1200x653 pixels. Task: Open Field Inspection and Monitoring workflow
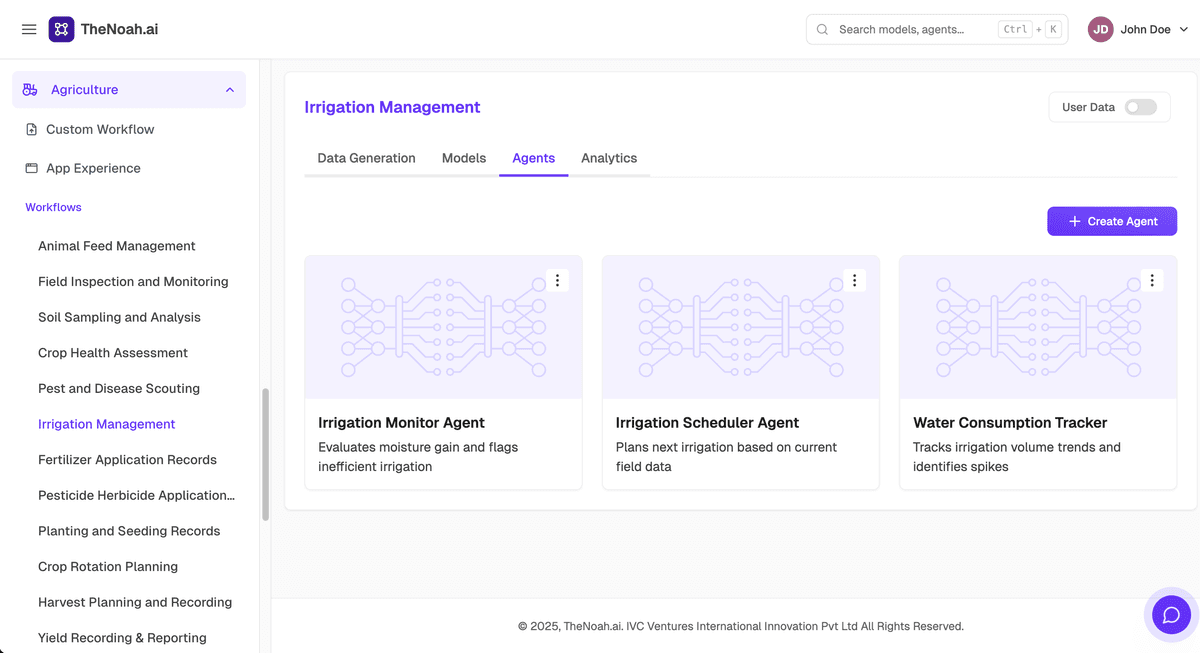point(133,282)
